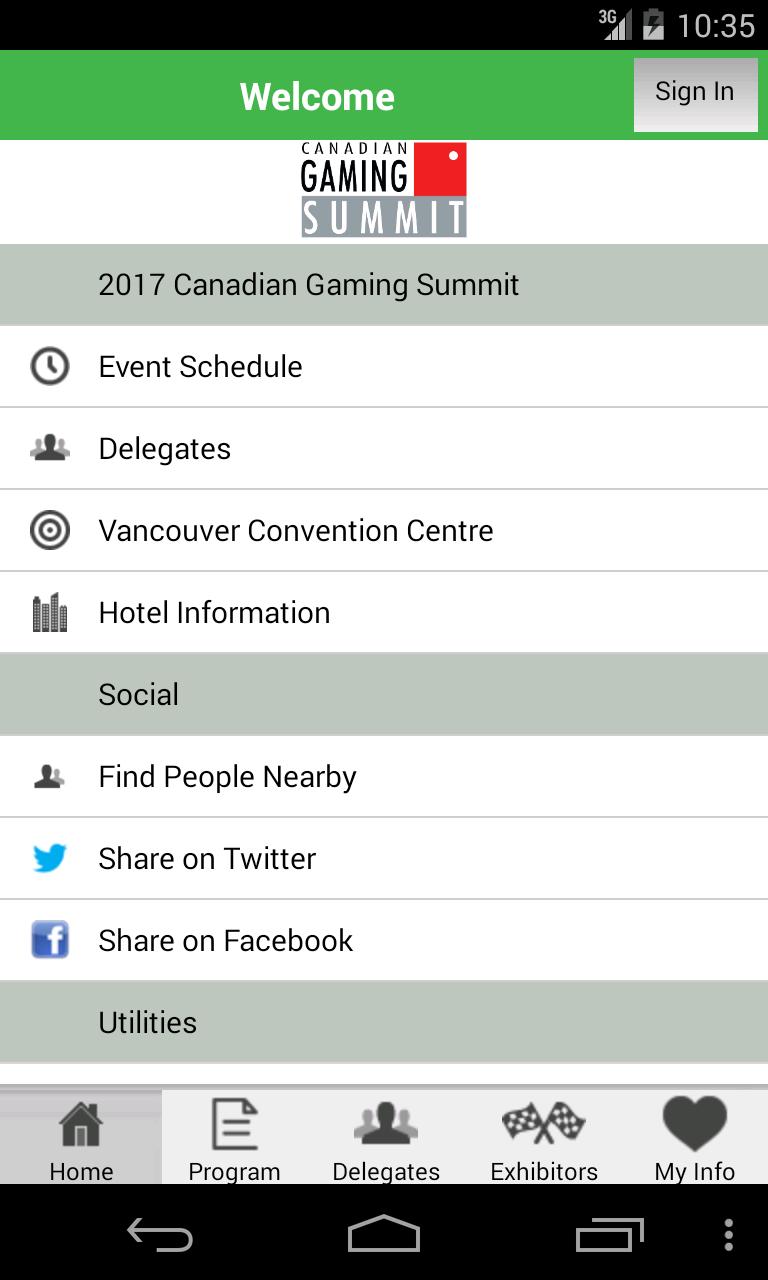Click the Canadian Gaming Summit logo
The width and height of the screenshot is (768, 1280).
pyautogui.click(x=383, y=190)
